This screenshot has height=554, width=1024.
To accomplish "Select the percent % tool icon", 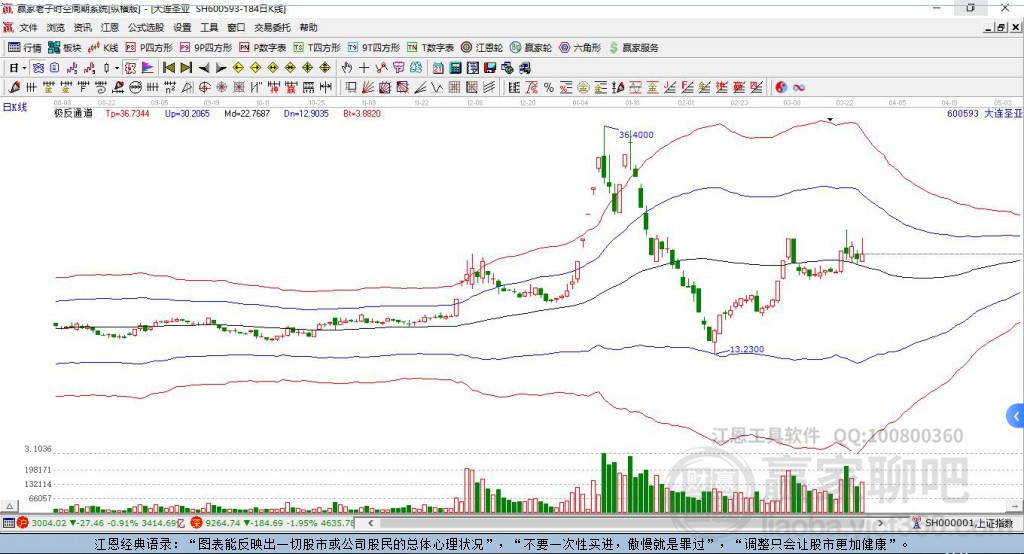I will pyautogui.click(x=549, y=87).
